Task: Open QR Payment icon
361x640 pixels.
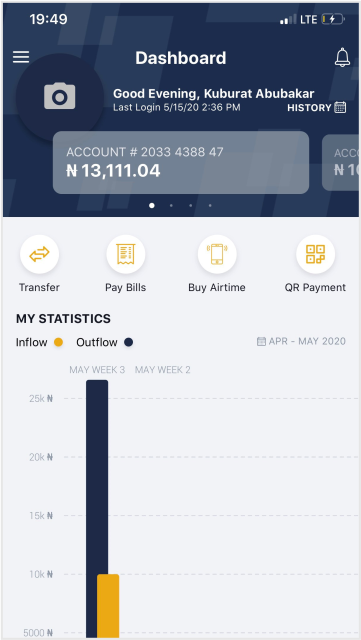Action: point(315,254)
